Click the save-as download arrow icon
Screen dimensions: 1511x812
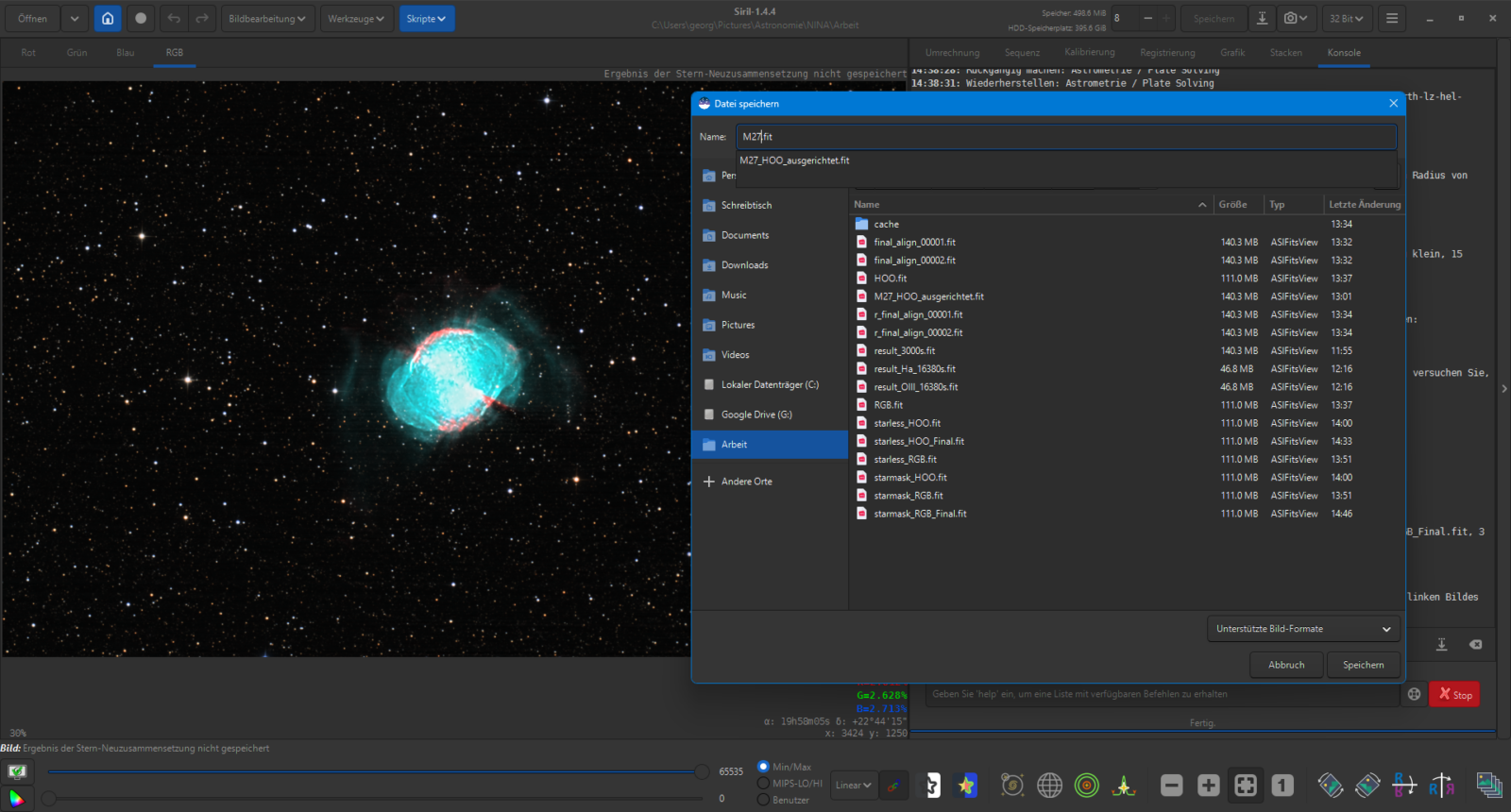coord(1262,18)
